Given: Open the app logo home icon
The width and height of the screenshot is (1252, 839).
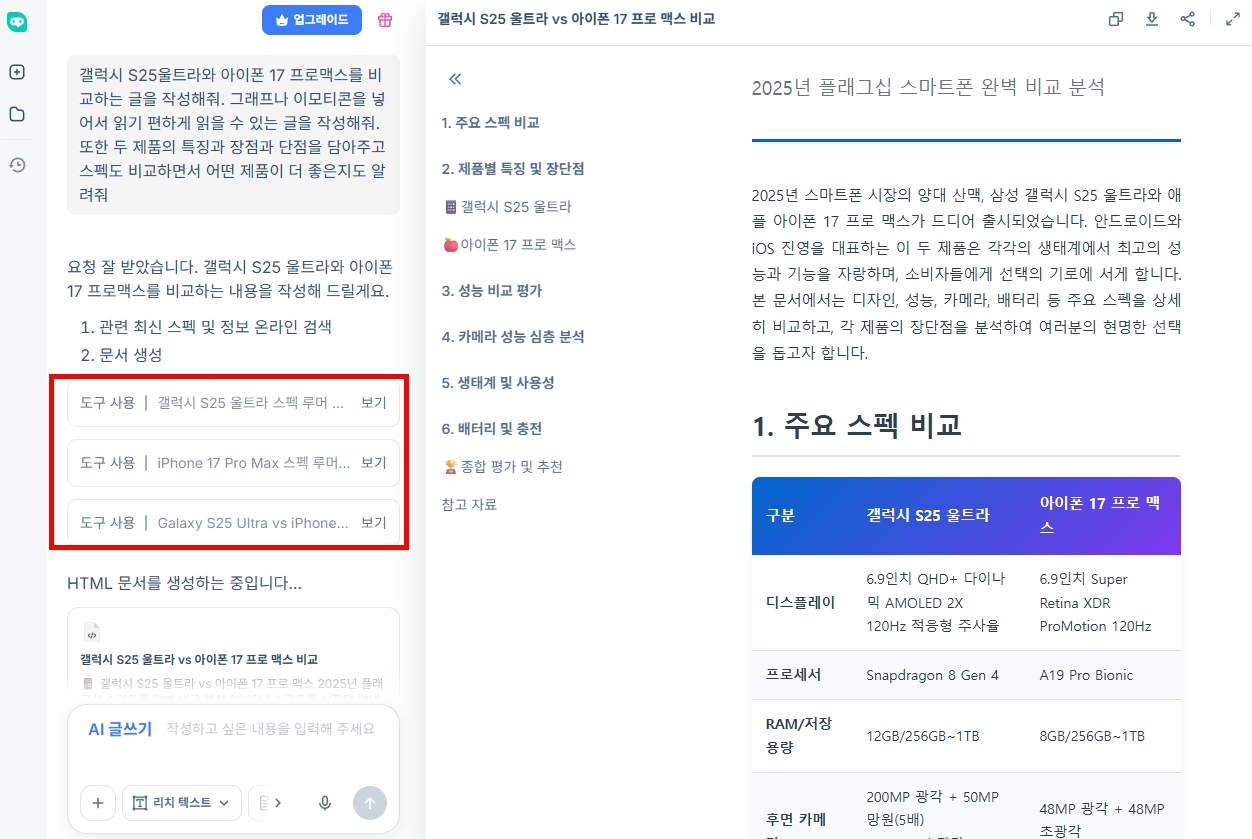Looking at the screenshot, I should click(17, 22).
